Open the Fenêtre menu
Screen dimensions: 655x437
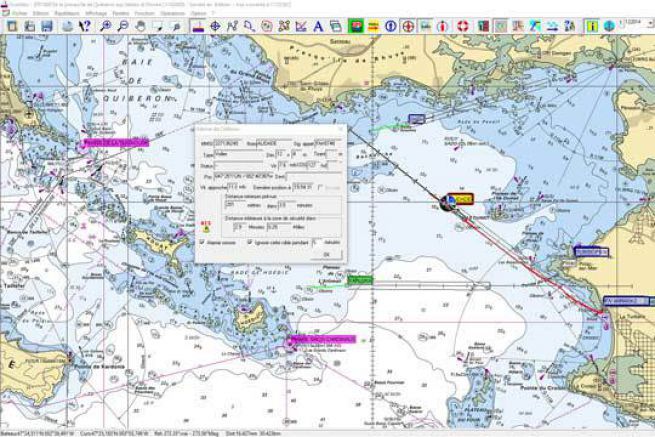point(121,13)
